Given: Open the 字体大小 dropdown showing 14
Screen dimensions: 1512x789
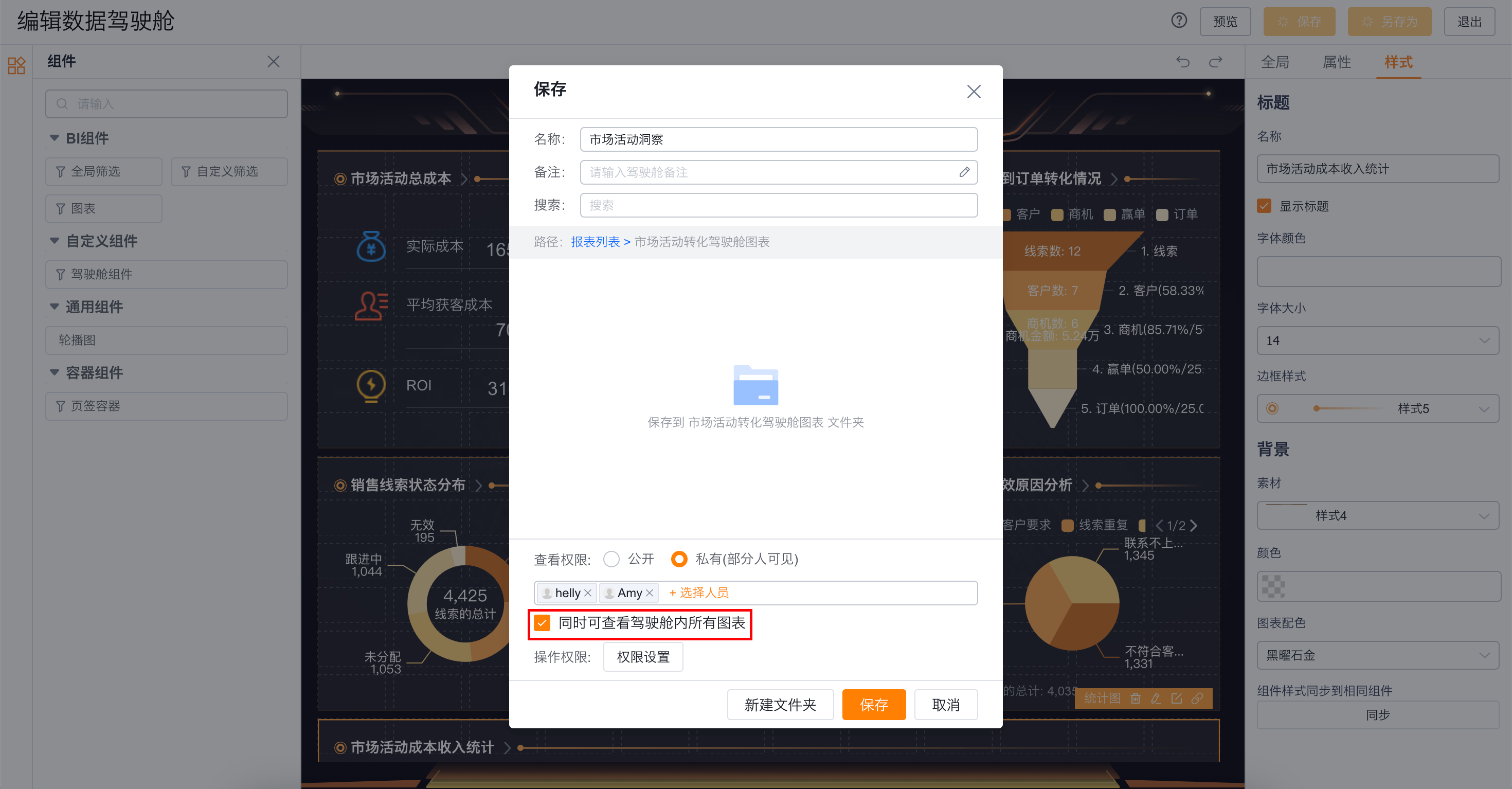Looking at the screenshot, I should tap(1377, 340).
